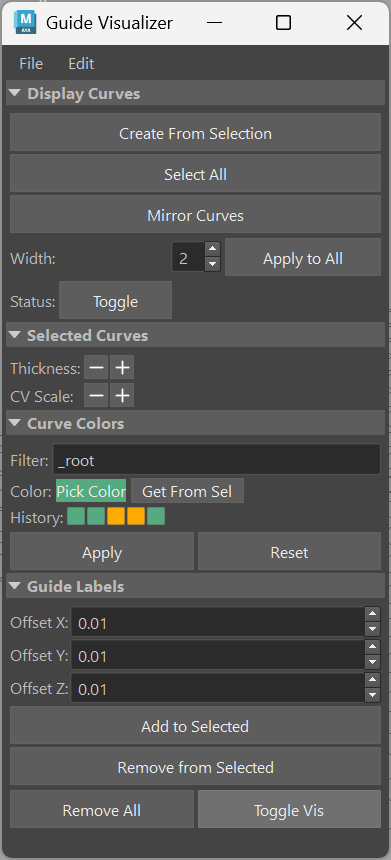
Task: Click Add to Selected button
Action: pyautogui.click(x=195, y=726)
